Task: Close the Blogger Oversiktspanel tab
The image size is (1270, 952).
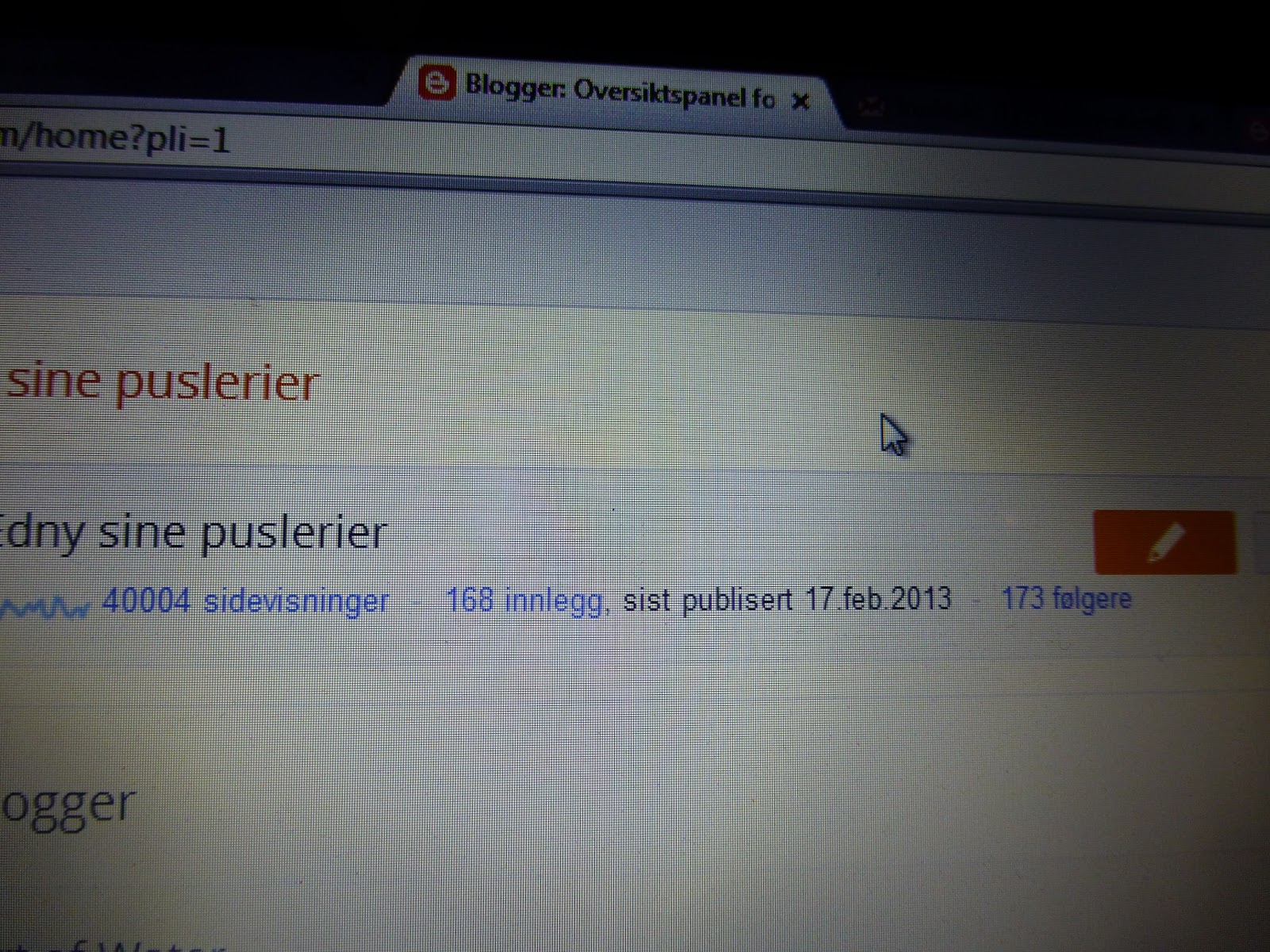Action: click(802, 102)
